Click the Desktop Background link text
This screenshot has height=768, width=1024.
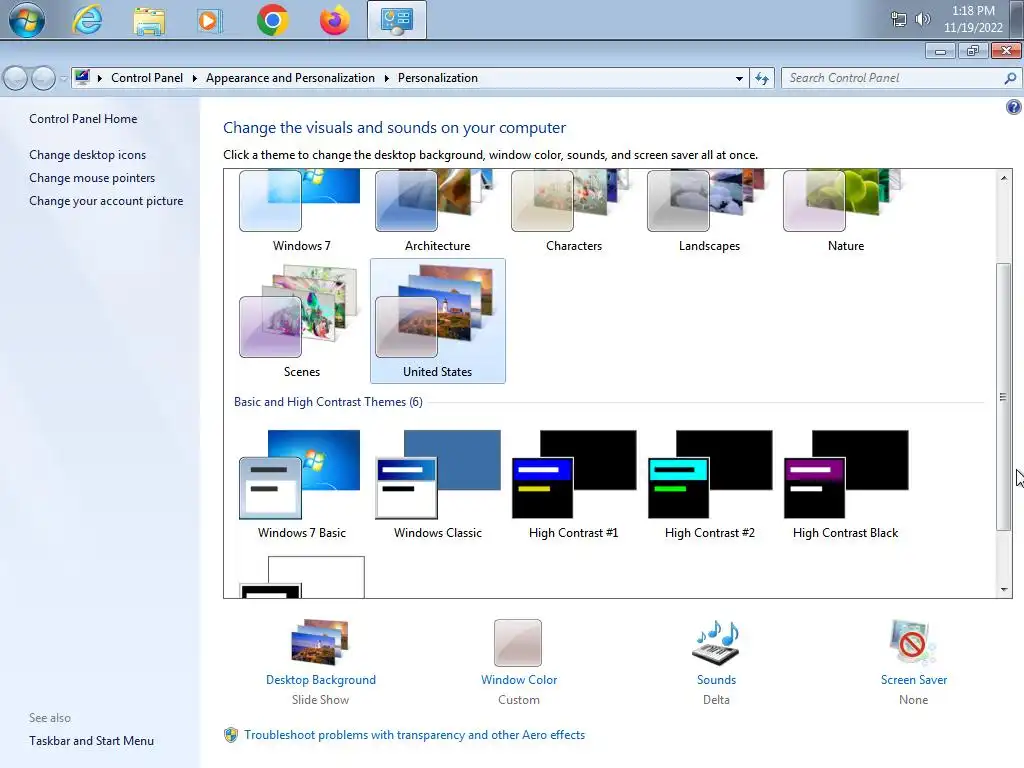(x=321, y=680)
